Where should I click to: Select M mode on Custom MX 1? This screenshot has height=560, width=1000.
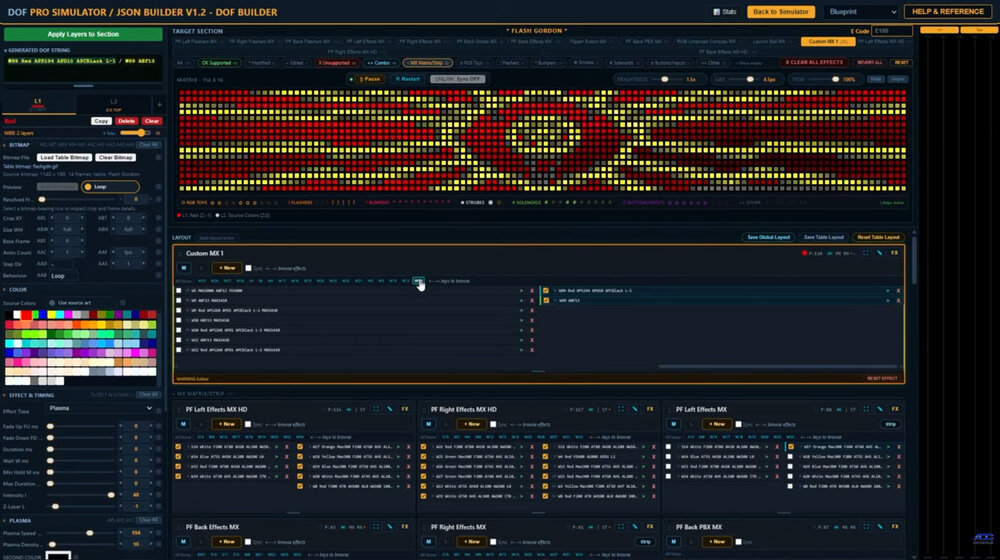click(184, 268)
